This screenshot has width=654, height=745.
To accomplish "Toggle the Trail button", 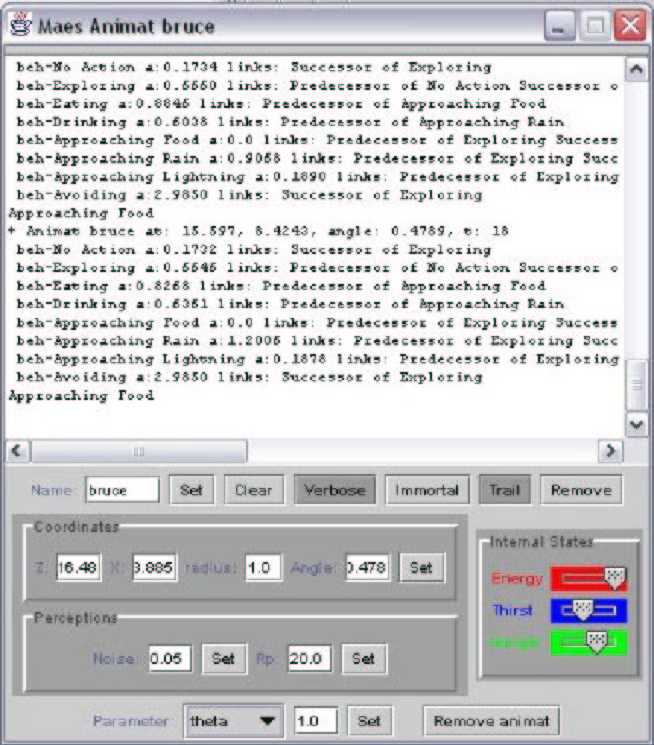I will (504, 490).
